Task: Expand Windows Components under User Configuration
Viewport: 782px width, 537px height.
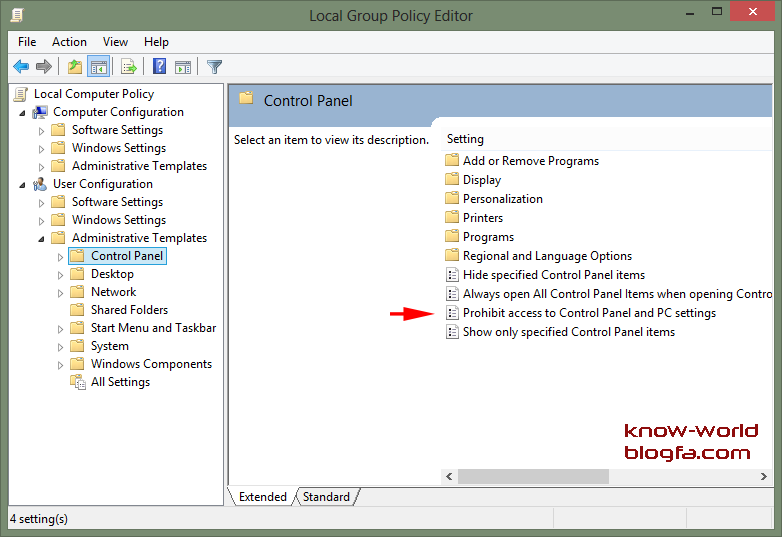Action: 60,364
